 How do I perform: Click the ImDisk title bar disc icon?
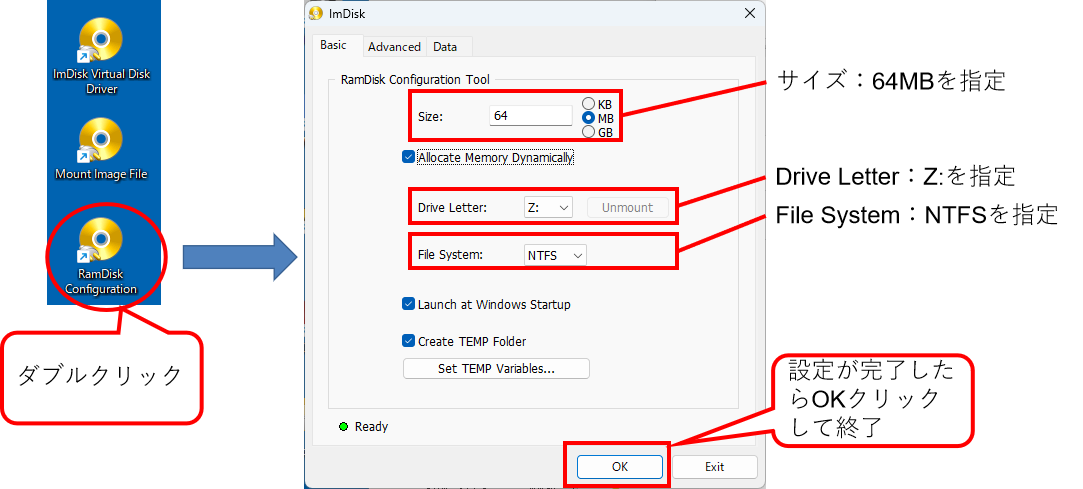(316, 12)
